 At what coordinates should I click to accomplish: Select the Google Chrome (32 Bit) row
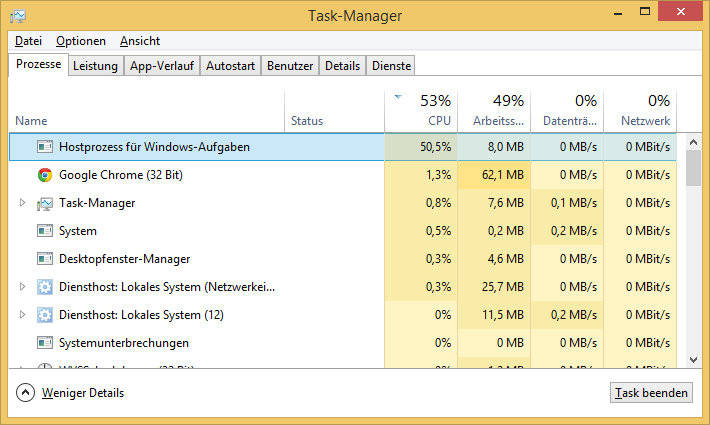point(343,175)
